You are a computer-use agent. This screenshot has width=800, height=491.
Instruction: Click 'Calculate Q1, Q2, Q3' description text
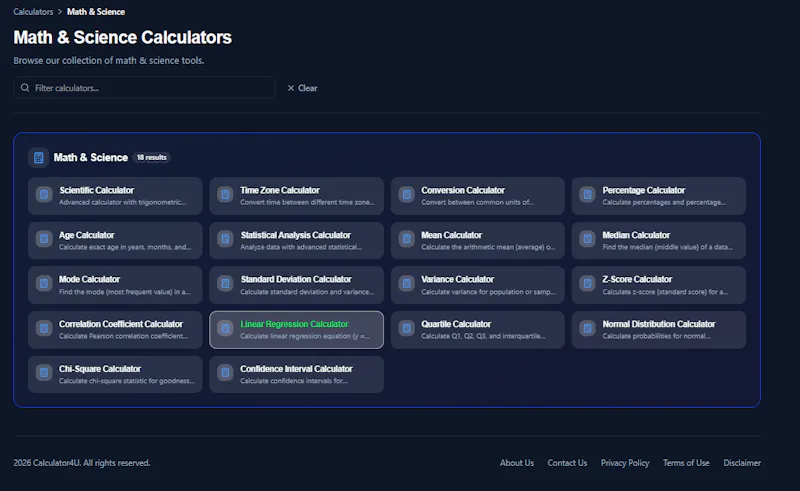[483, 336]
